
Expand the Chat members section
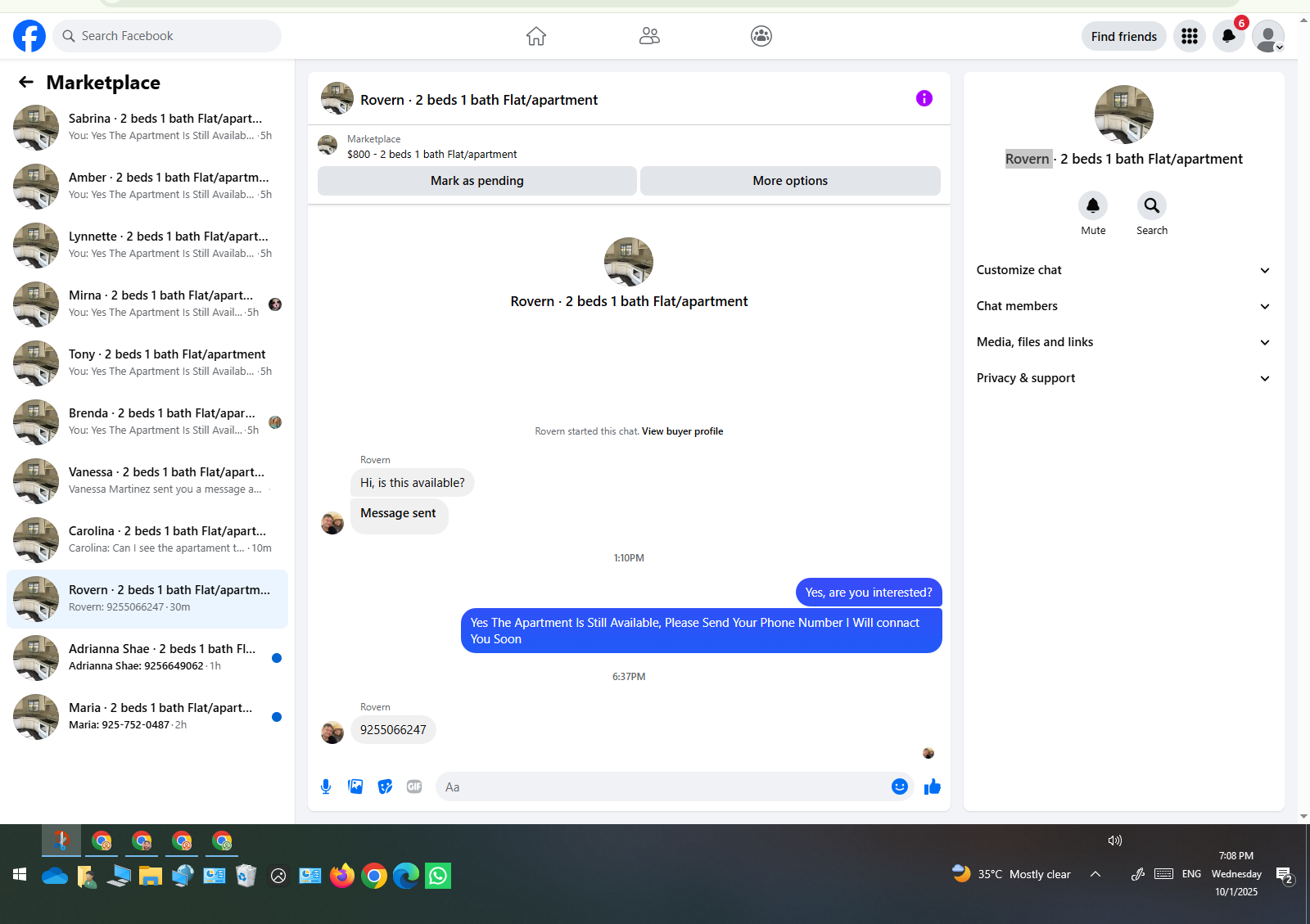[x=1123, y=306]
